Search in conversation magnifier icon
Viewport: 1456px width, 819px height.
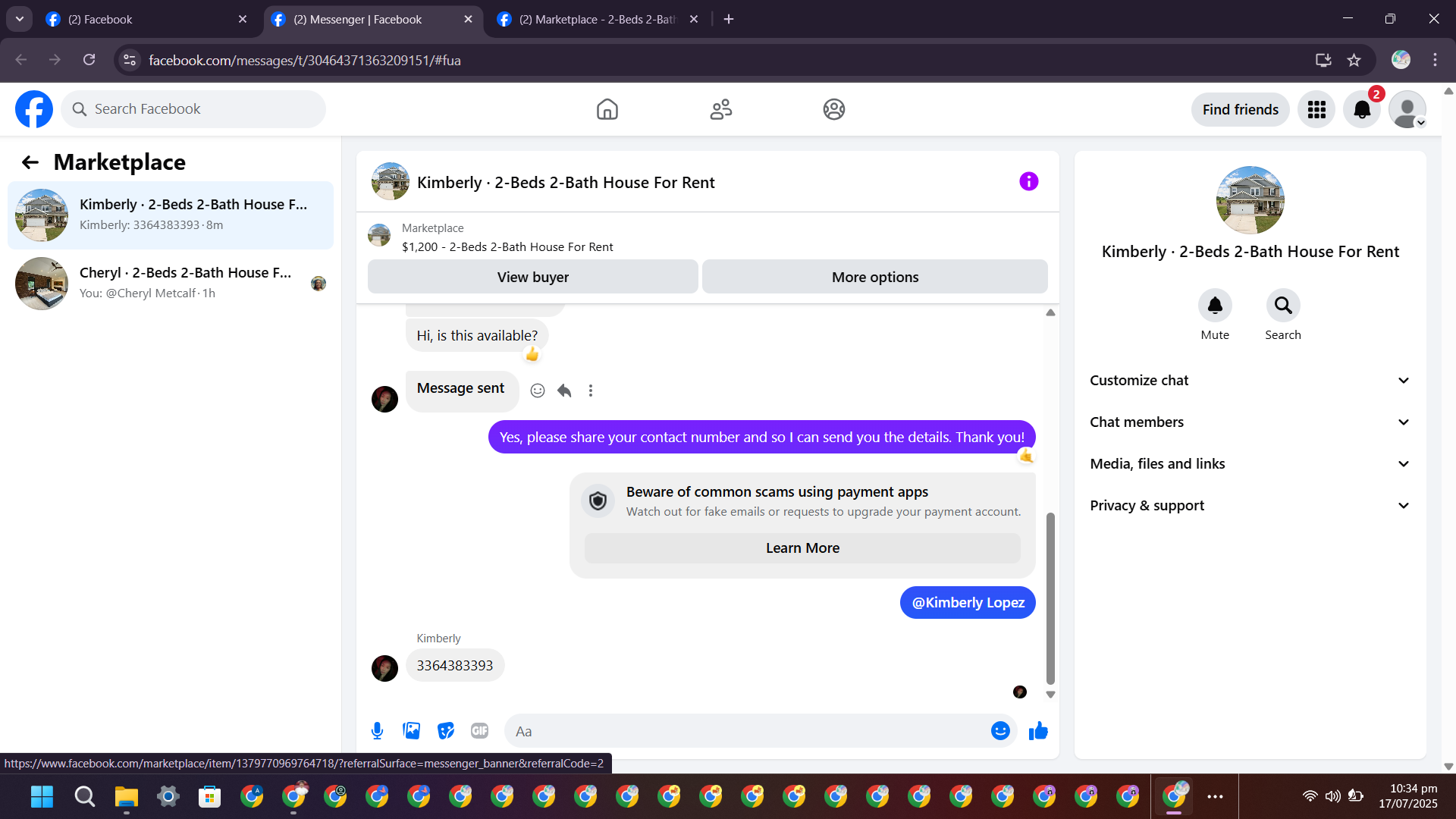click(1283, 305)
